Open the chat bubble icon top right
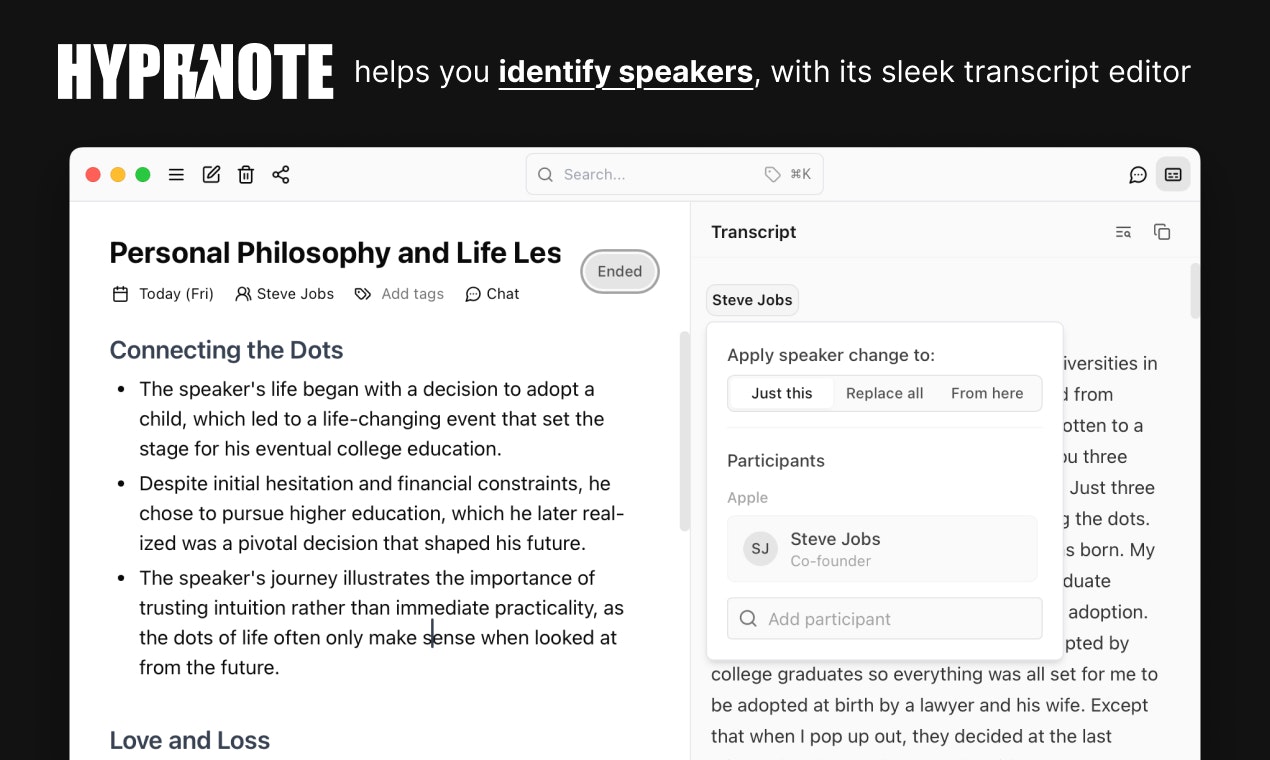1270x760 pixels. click(1138, 175)
